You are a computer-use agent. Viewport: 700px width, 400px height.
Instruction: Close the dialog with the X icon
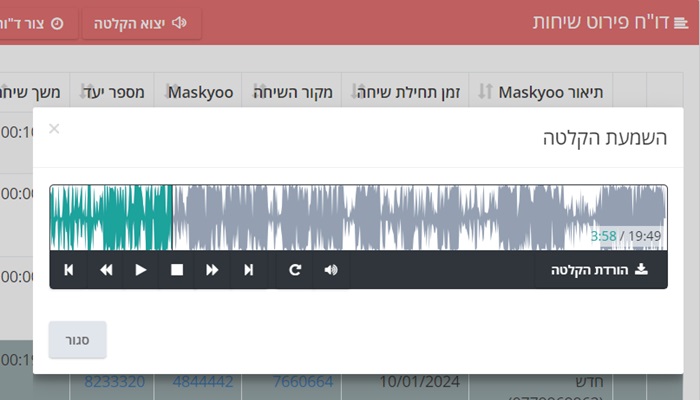[x=54, y=129]
